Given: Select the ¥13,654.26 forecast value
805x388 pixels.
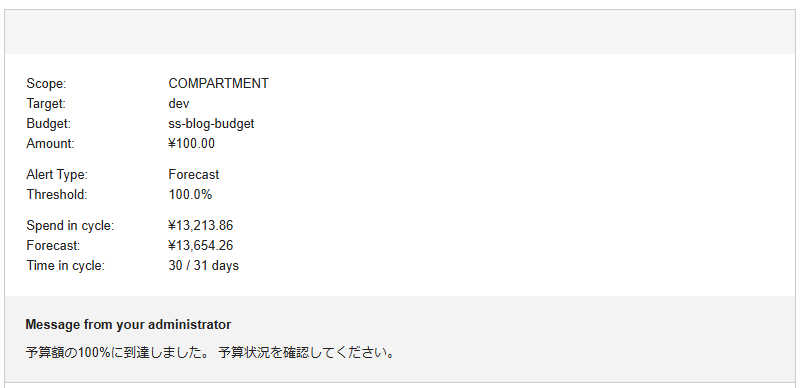Looking at the screenshot, I should (x=200, y=245).
